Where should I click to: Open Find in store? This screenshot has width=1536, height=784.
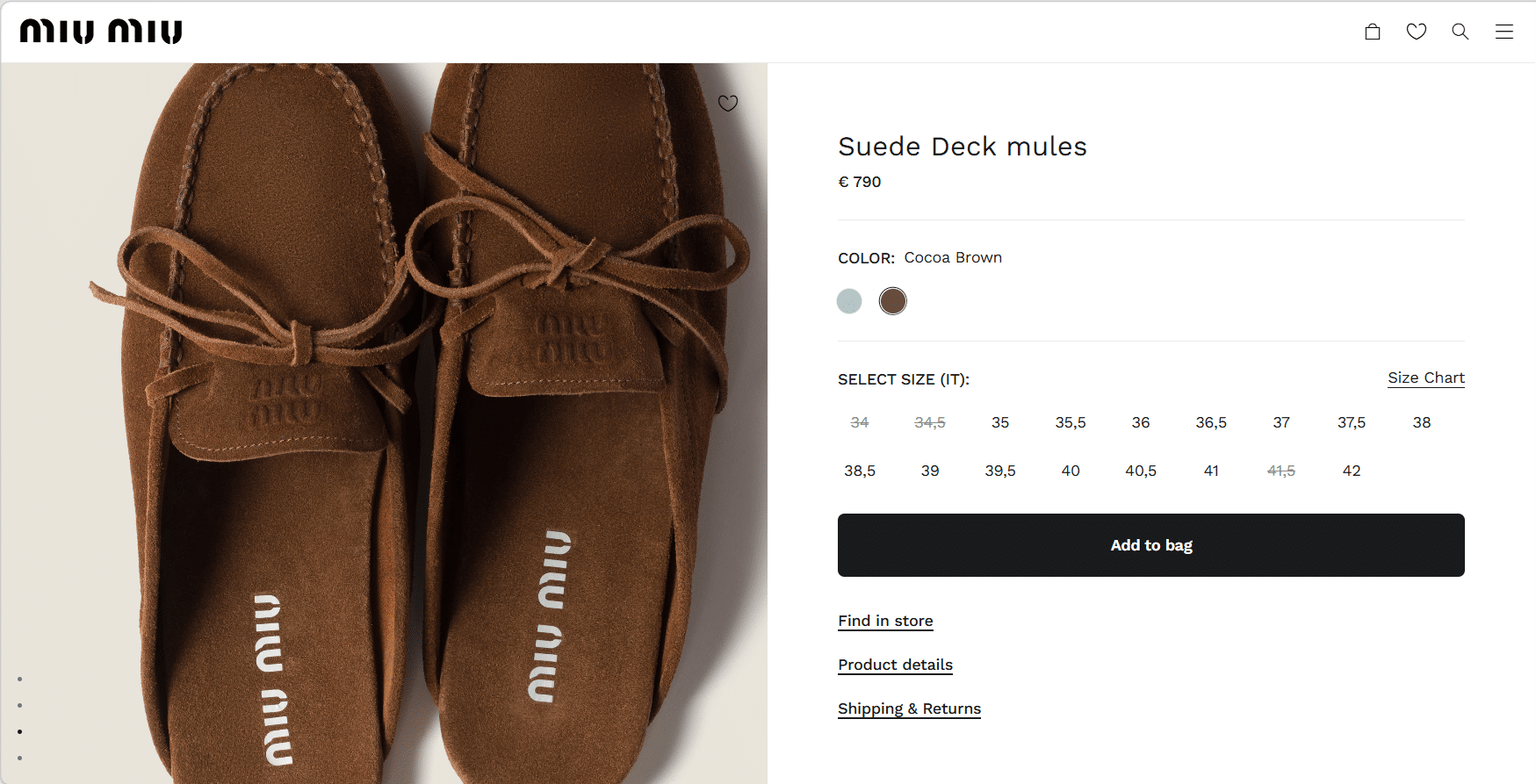(x=885, y=621)
